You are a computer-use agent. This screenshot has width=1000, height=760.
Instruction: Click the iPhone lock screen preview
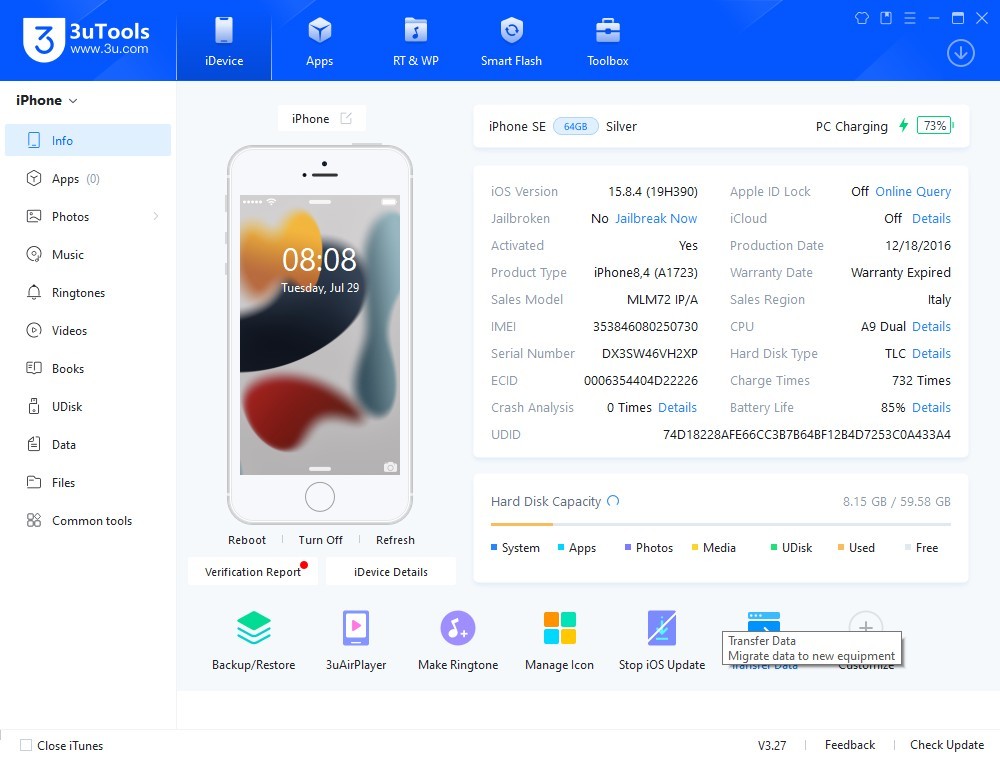[x=320, y=335]
